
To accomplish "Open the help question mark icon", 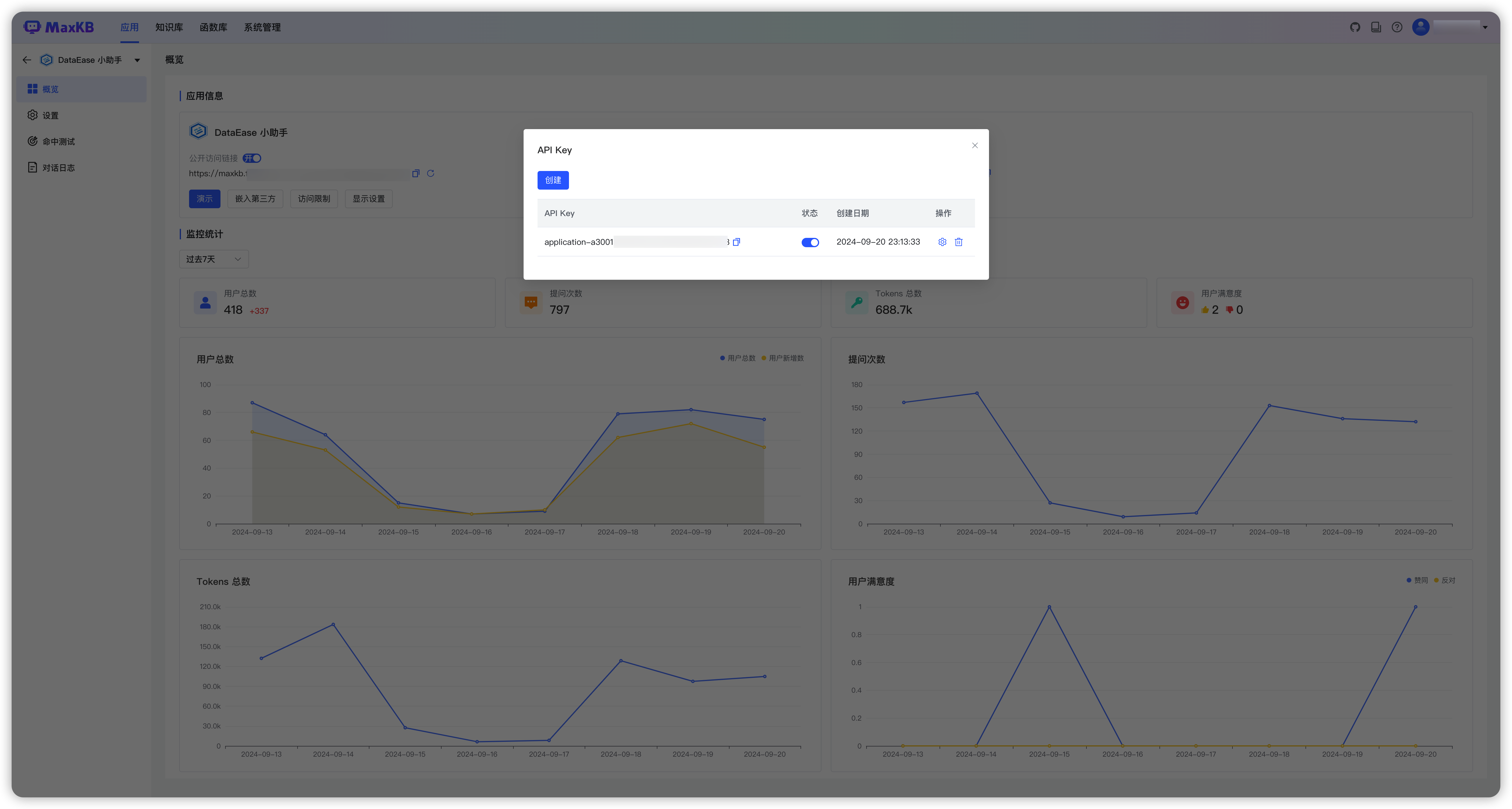I will pyautogui.click(x=1397, y=27).
